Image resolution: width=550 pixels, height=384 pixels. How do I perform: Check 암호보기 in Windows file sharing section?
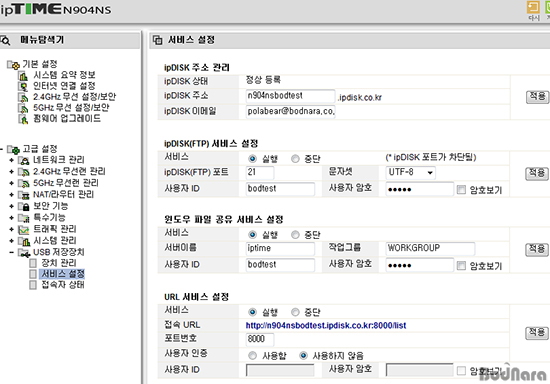coord(461,265)
